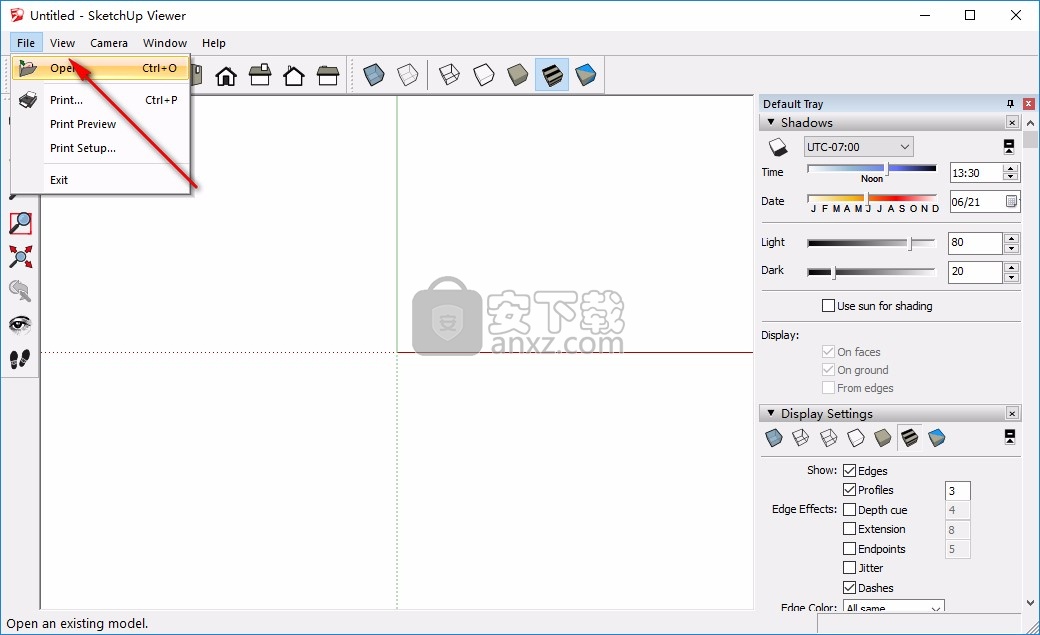Activate the Look Around eye tool
This screenshot has width=1040, height=635.
coord(21,324)
